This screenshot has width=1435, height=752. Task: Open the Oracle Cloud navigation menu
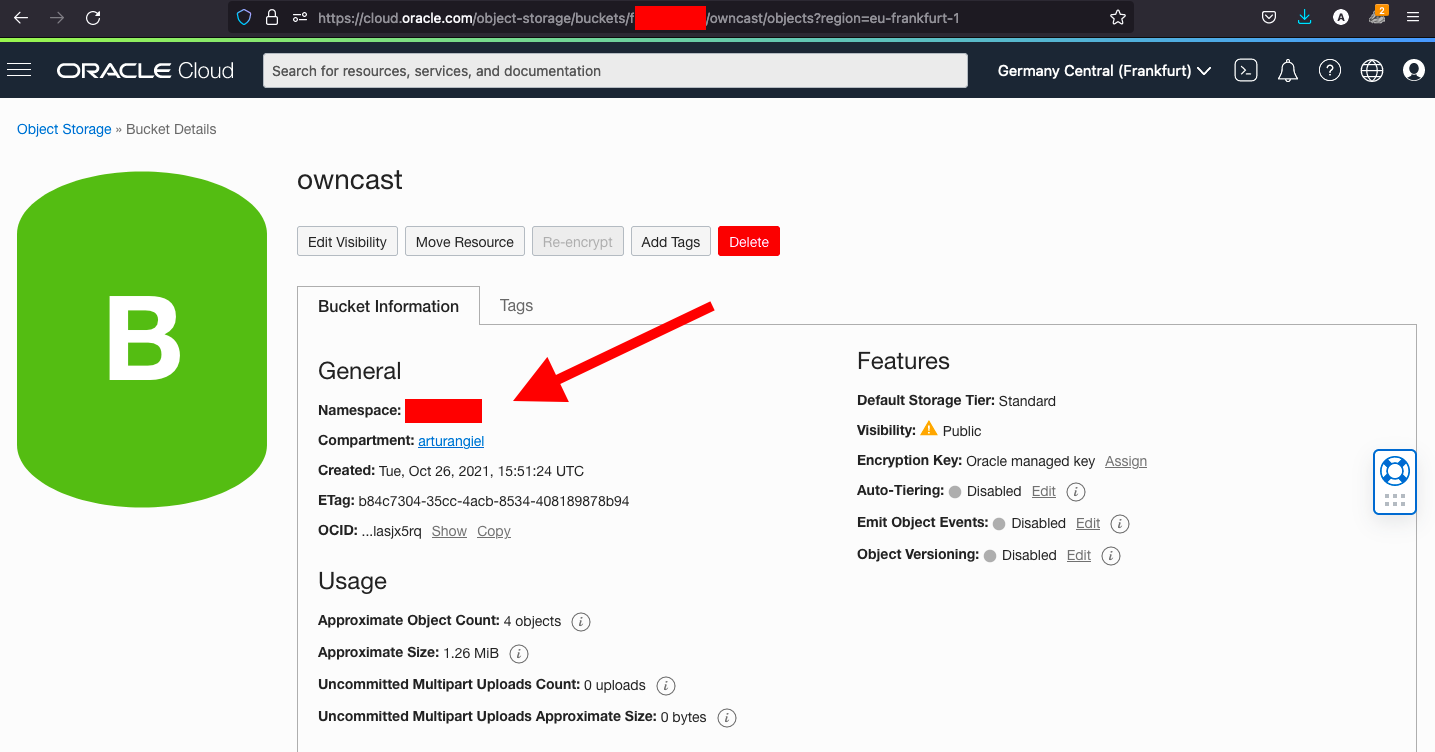pyautogui.click(x=19, y=70)
